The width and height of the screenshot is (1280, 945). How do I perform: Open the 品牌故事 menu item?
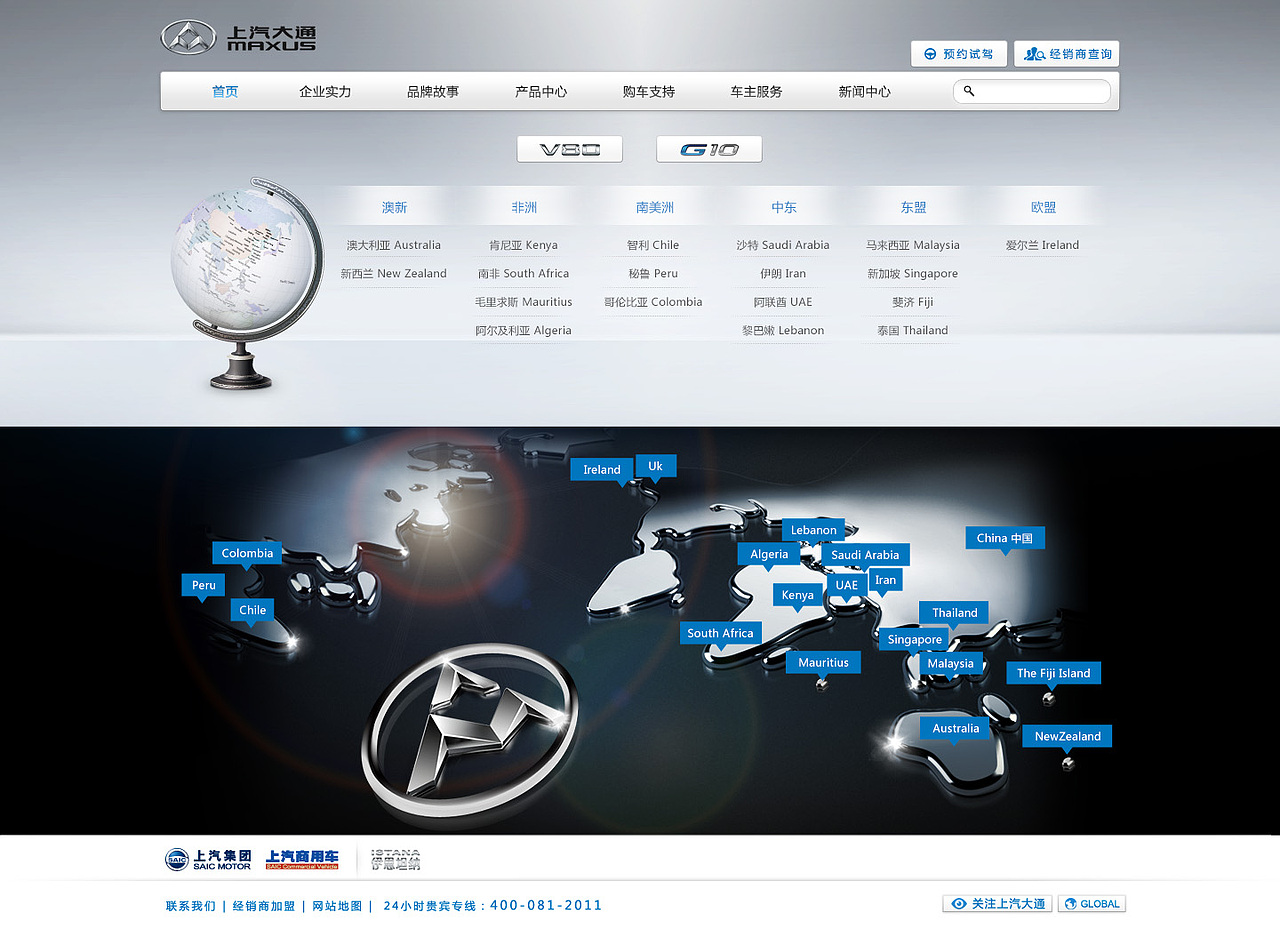tap(433, 91)
